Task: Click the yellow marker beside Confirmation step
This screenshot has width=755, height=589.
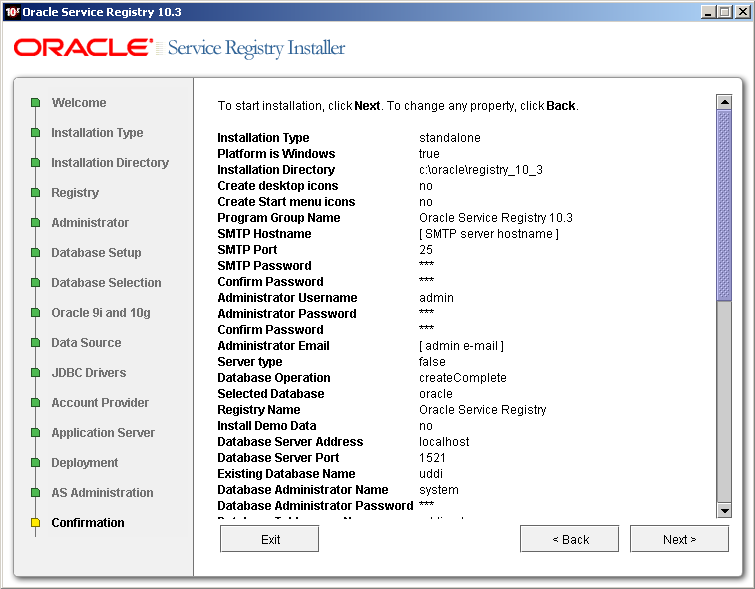Action: (x=35, y=523)
